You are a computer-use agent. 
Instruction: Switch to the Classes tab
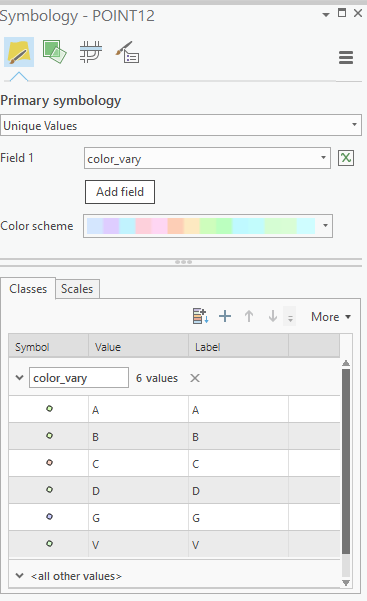point(28,289)
